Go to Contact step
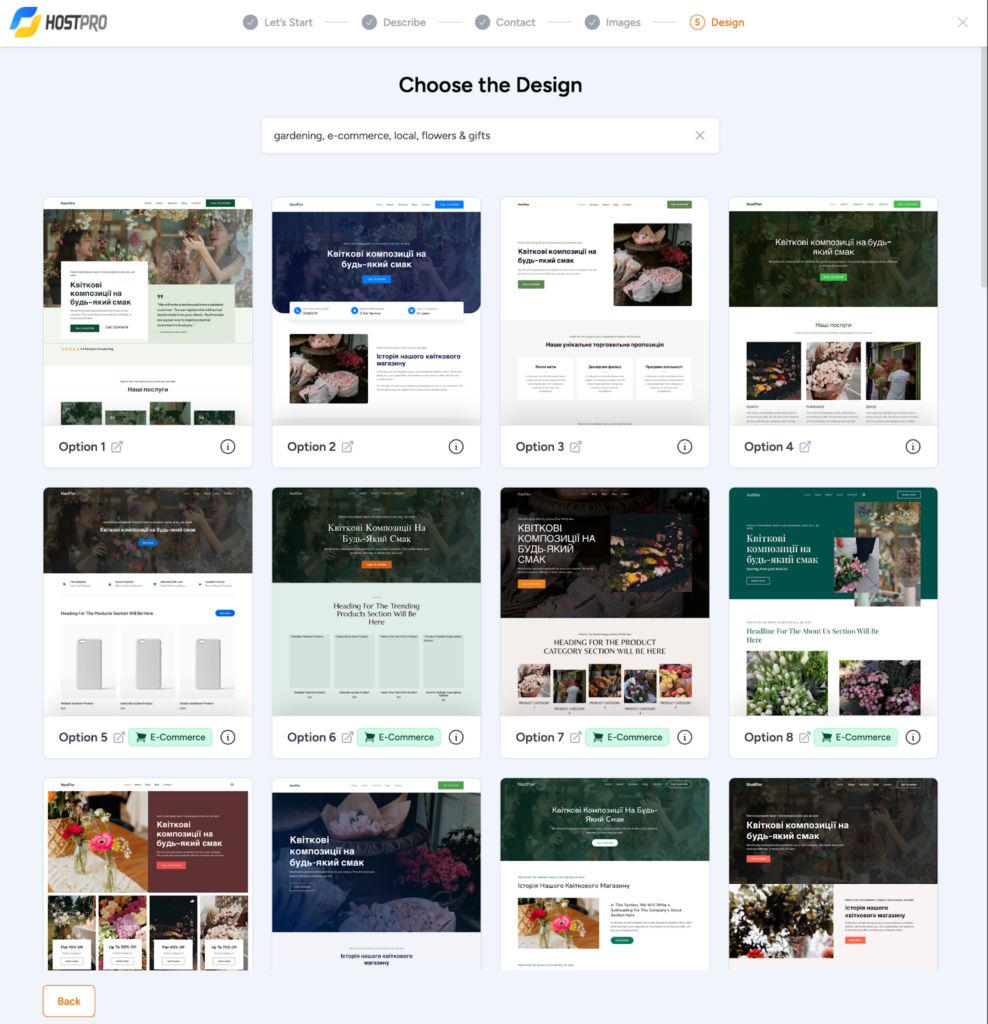The width and height of the screenshot is (988, 1024). click(x=505, y=22)
